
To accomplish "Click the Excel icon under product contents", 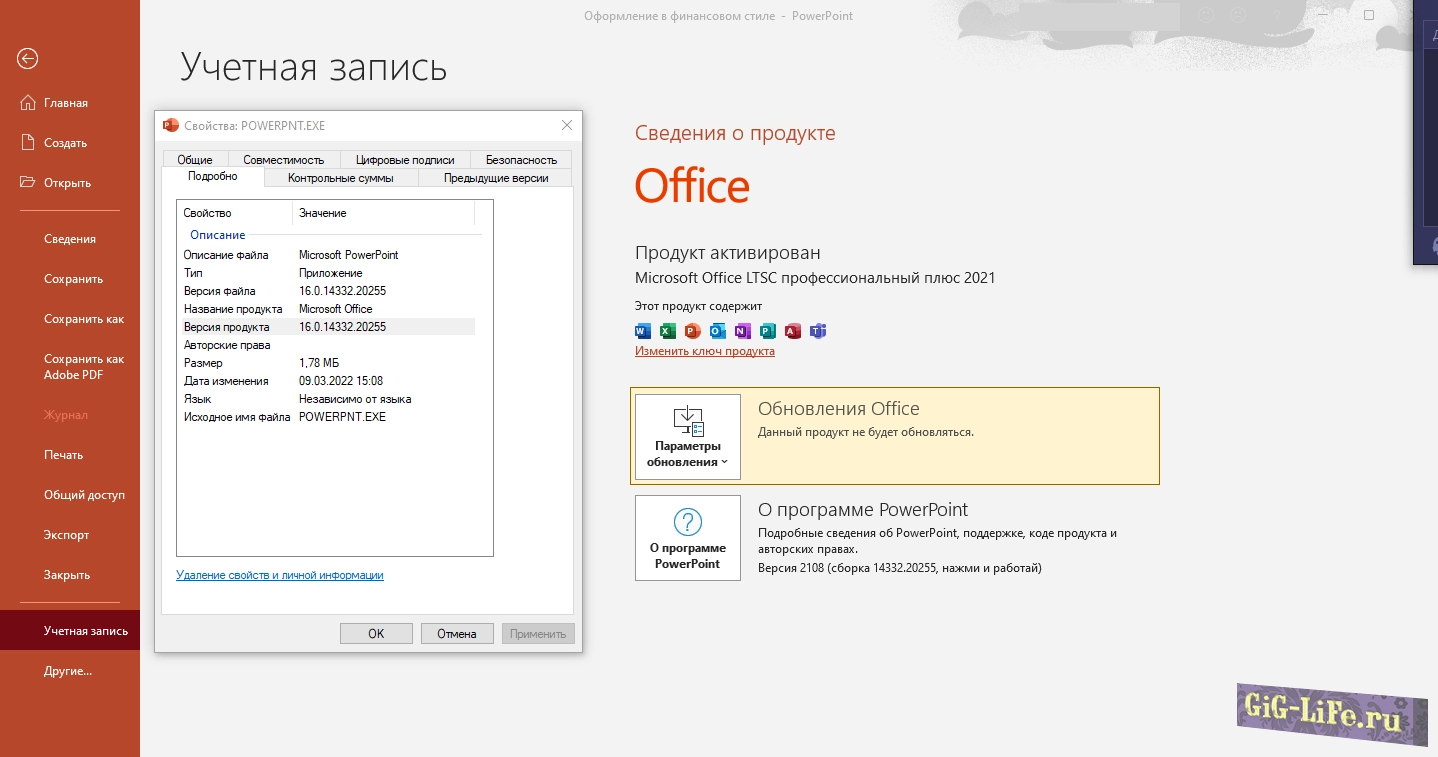I will [668, 331].
